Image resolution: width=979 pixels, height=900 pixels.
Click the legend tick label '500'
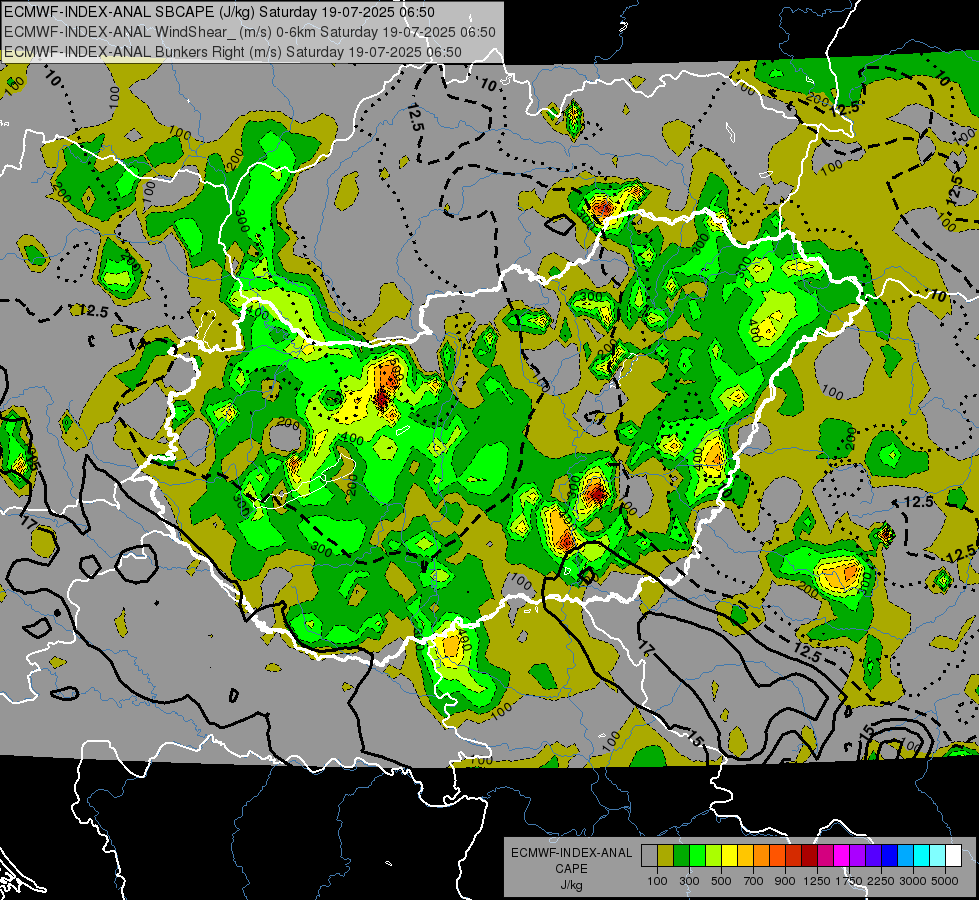[x=721, y=881]
